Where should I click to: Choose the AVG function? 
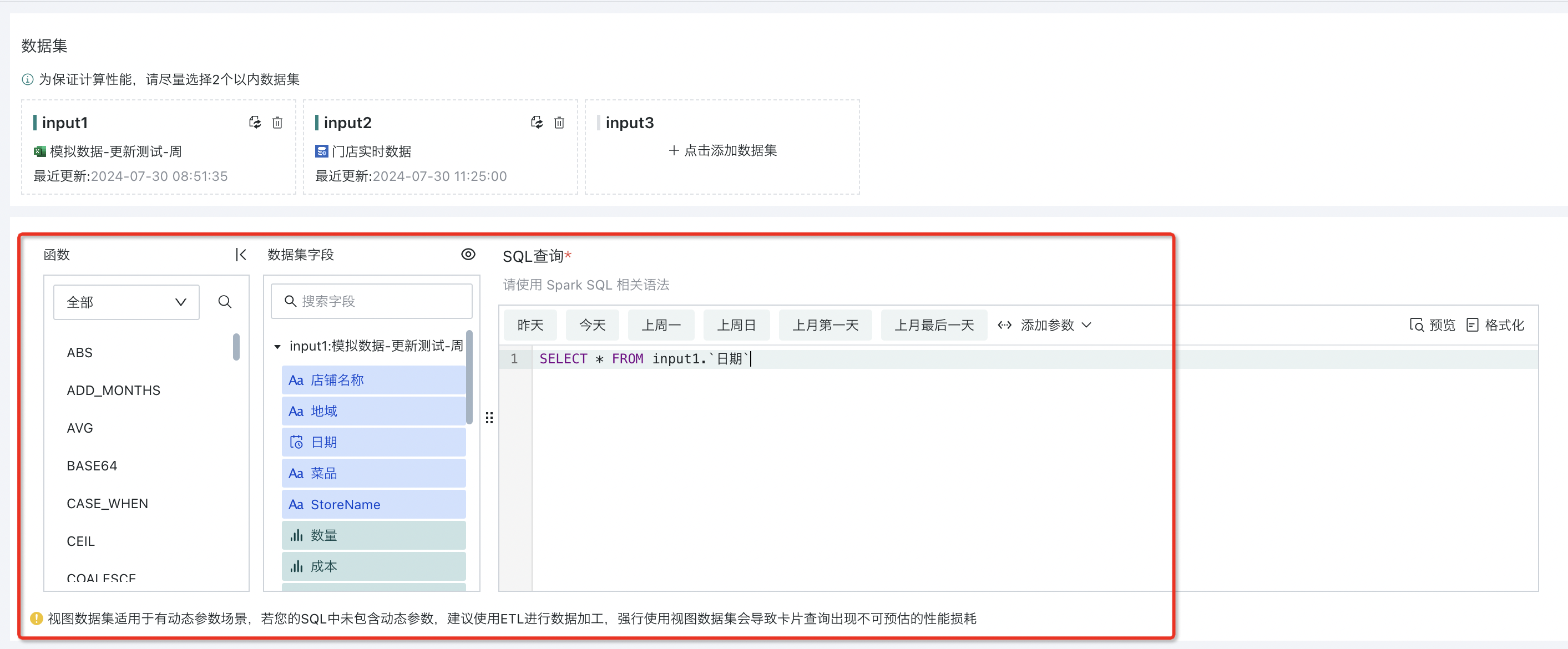click(80, 428)
